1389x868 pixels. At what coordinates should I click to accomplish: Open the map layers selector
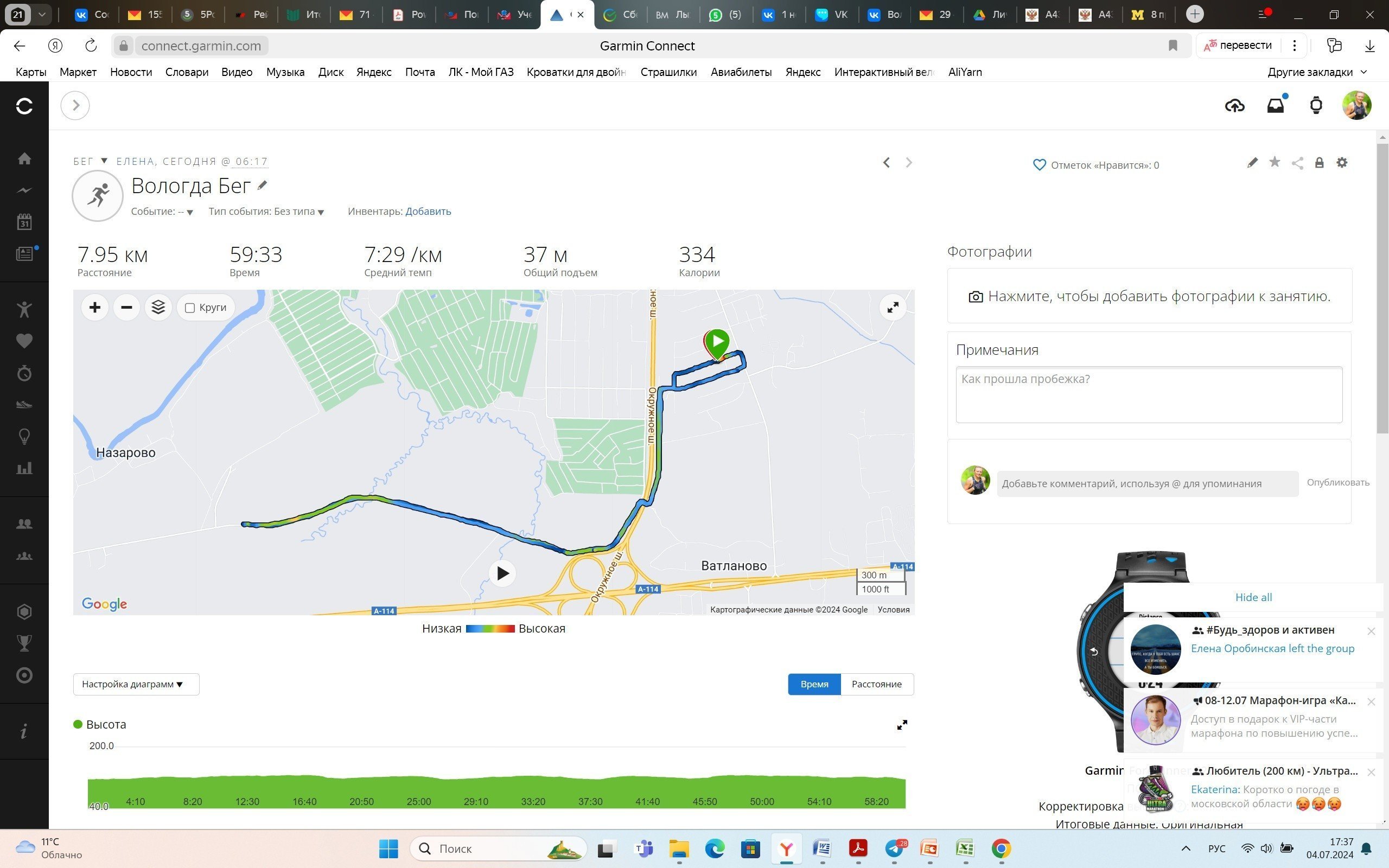click(x=158, y=308)
